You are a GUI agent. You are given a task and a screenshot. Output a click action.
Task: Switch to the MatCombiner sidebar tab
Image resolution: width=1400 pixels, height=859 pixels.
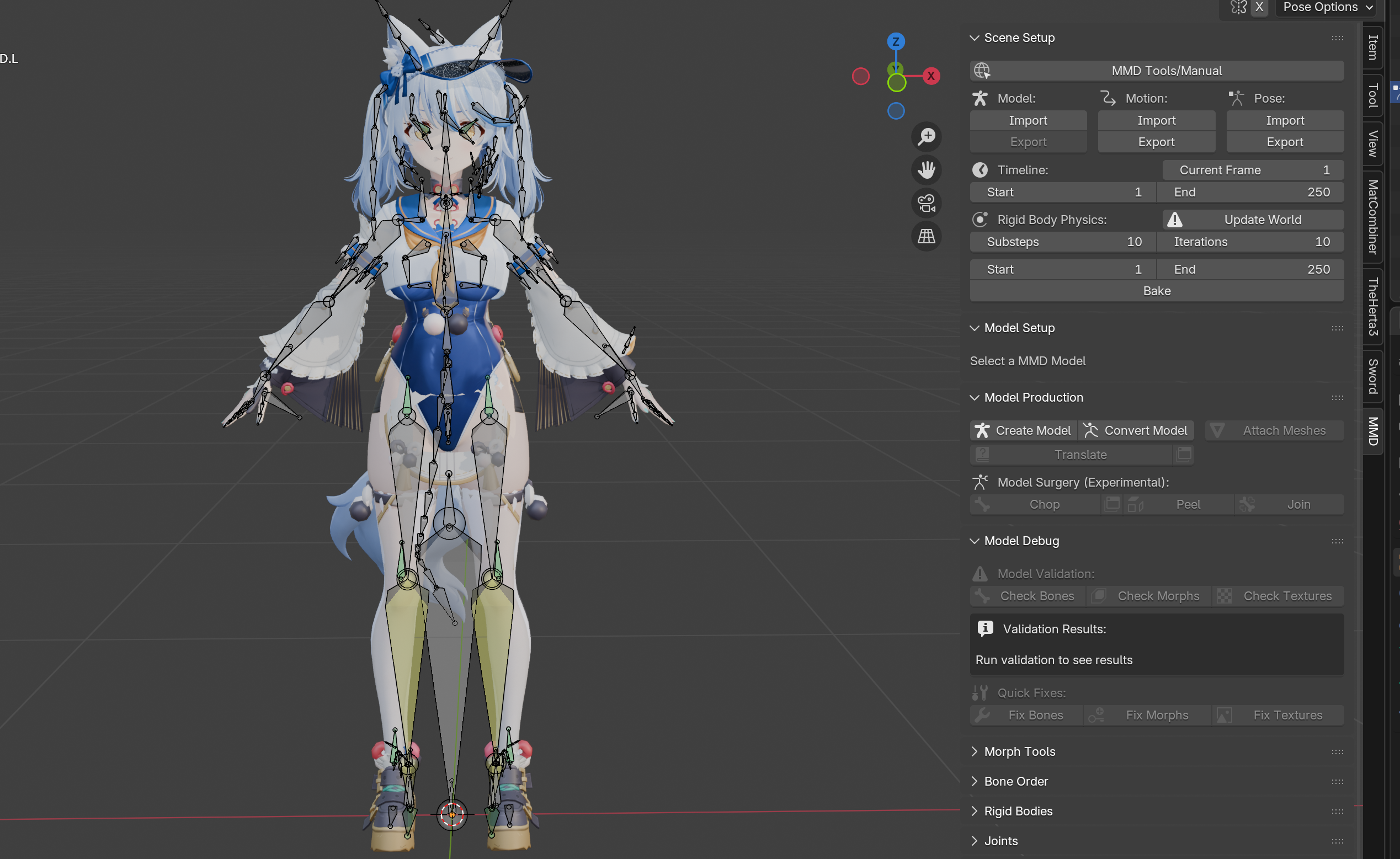(1373, 217)
